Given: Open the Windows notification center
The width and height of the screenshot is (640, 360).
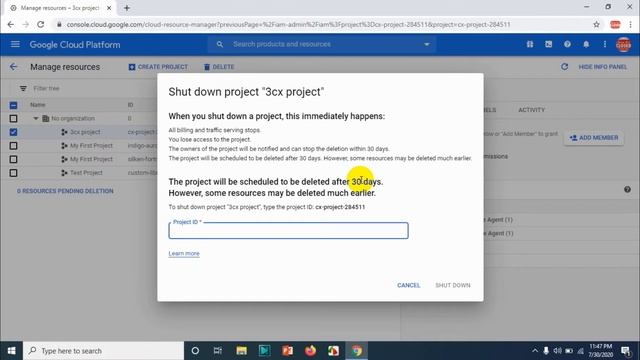Looking at the screenshot, I should (625, 351).
